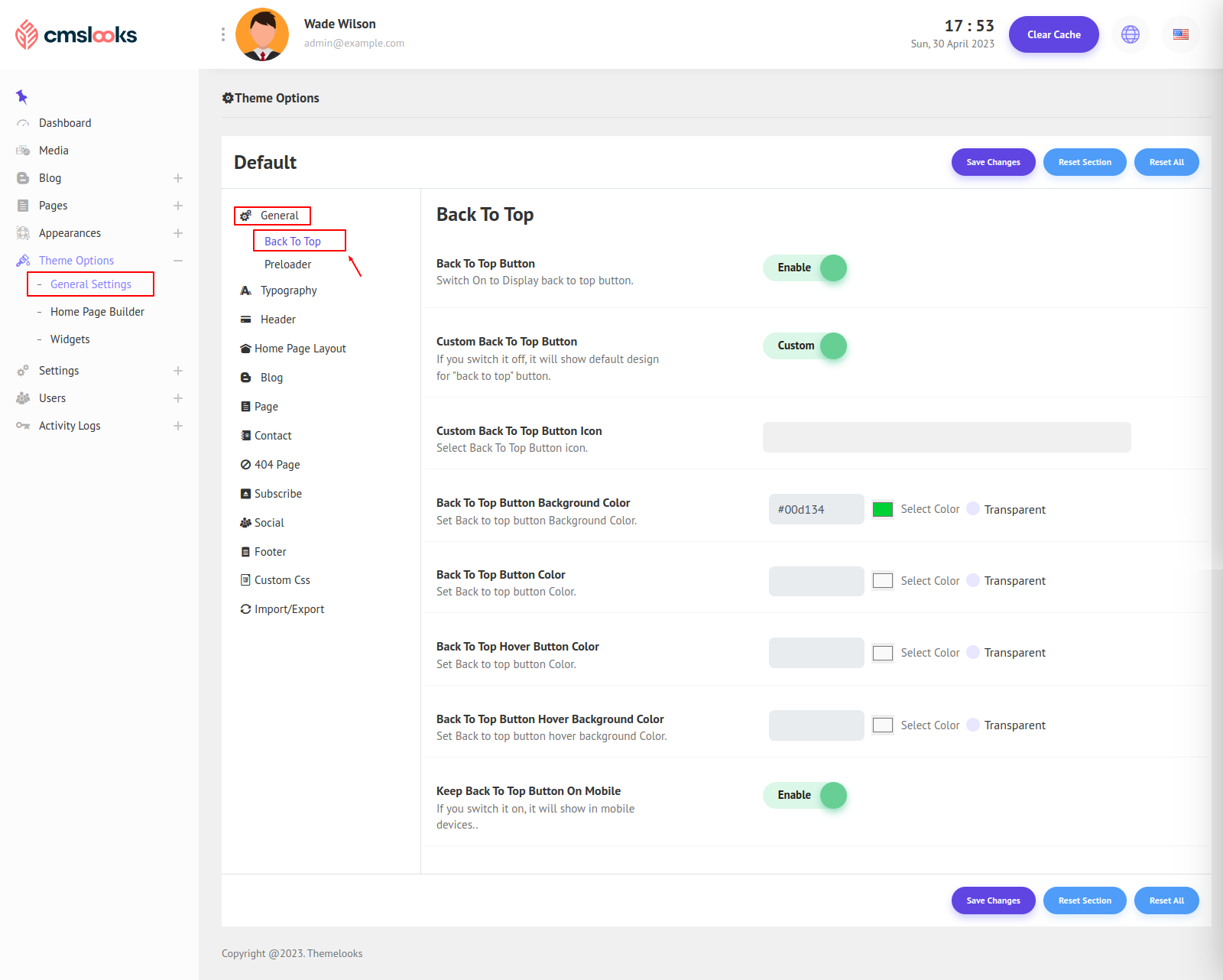Click the Typography font icon

pyautogui.click(x=245, y=290)
